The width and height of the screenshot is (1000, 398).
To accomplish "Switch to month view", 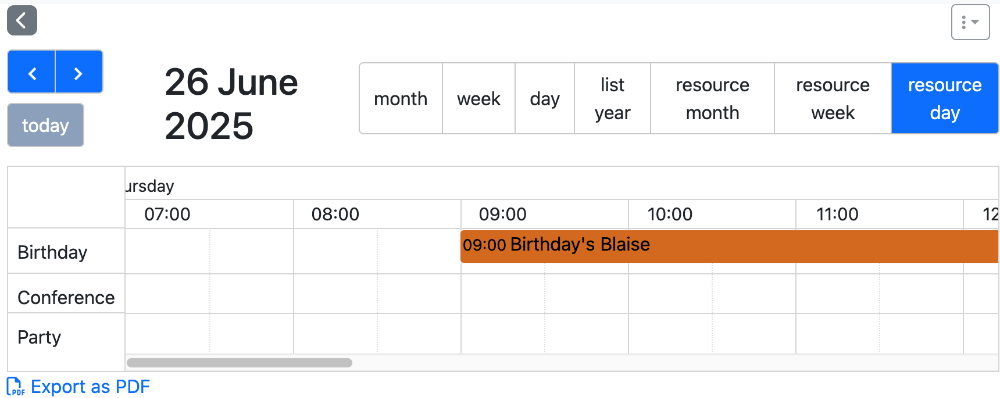I will coord(401,98).
